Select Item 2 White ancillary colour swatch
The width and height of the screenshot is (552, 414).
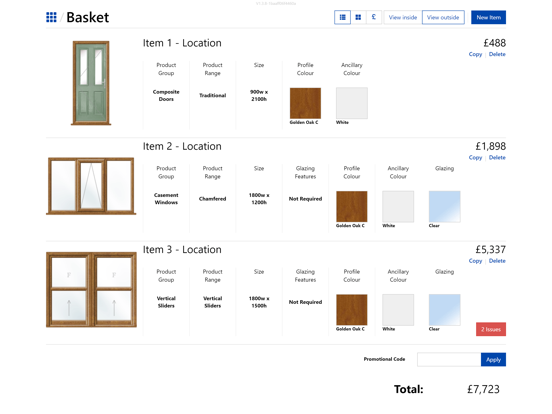(398, 206)
